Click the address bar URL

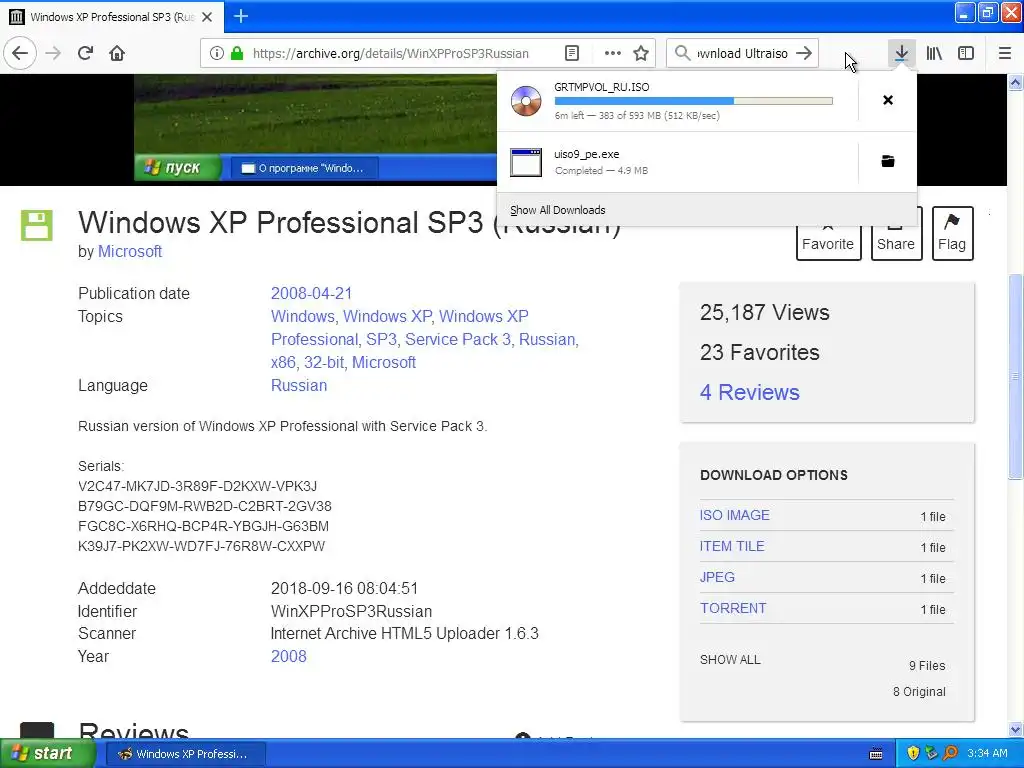point(391,54)
